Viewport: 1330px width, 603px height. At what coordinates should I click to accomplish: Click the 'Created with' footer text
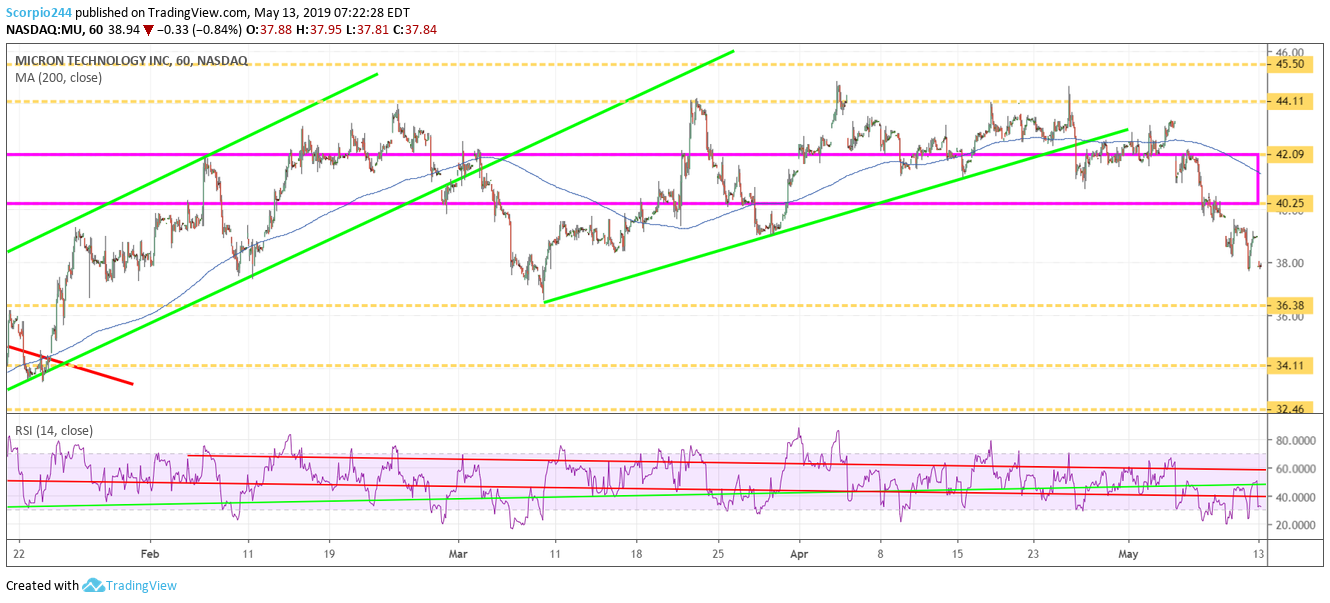click(43, 586)
